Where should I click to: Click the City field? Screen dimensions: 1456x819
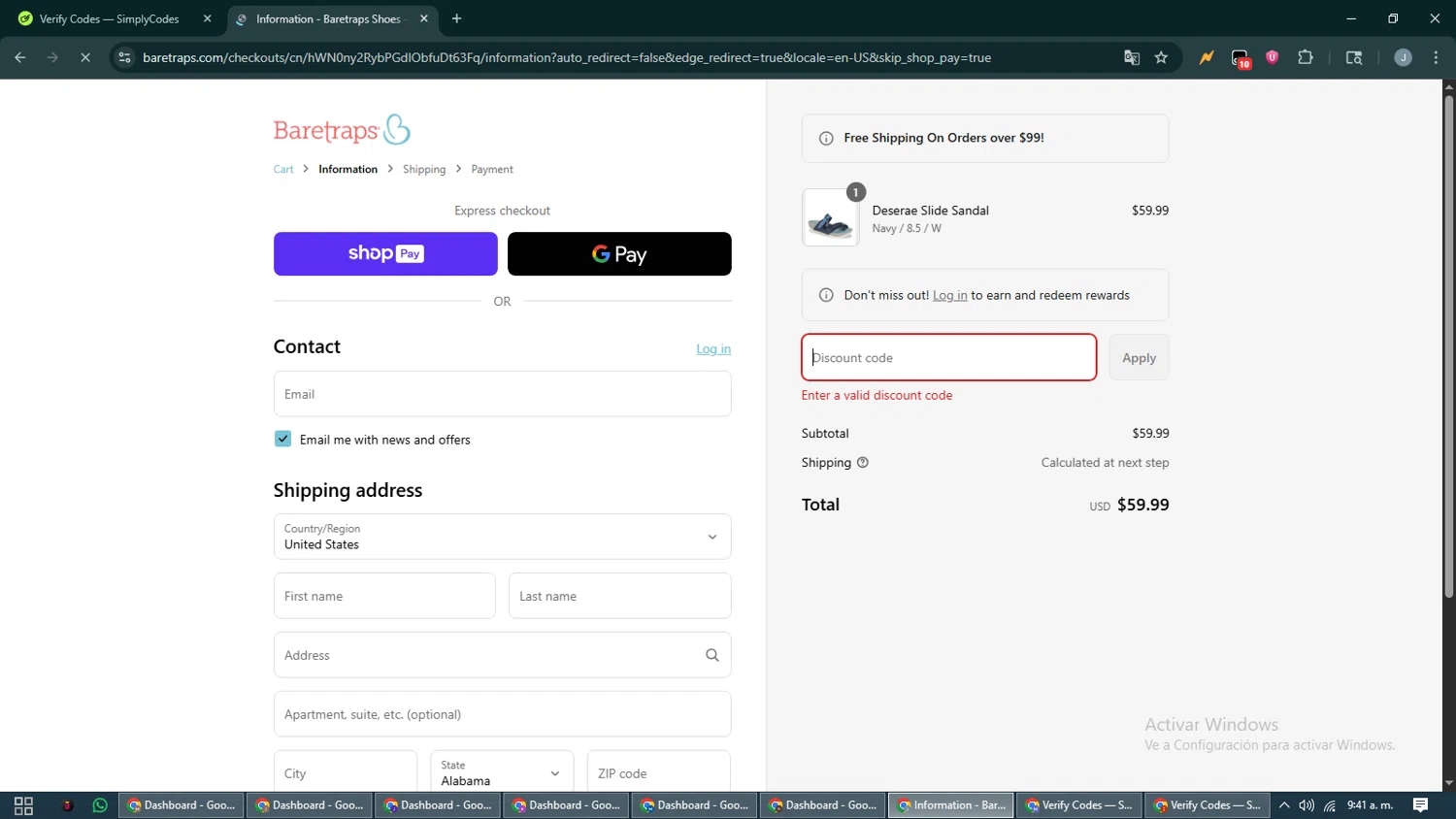(345, 773)
